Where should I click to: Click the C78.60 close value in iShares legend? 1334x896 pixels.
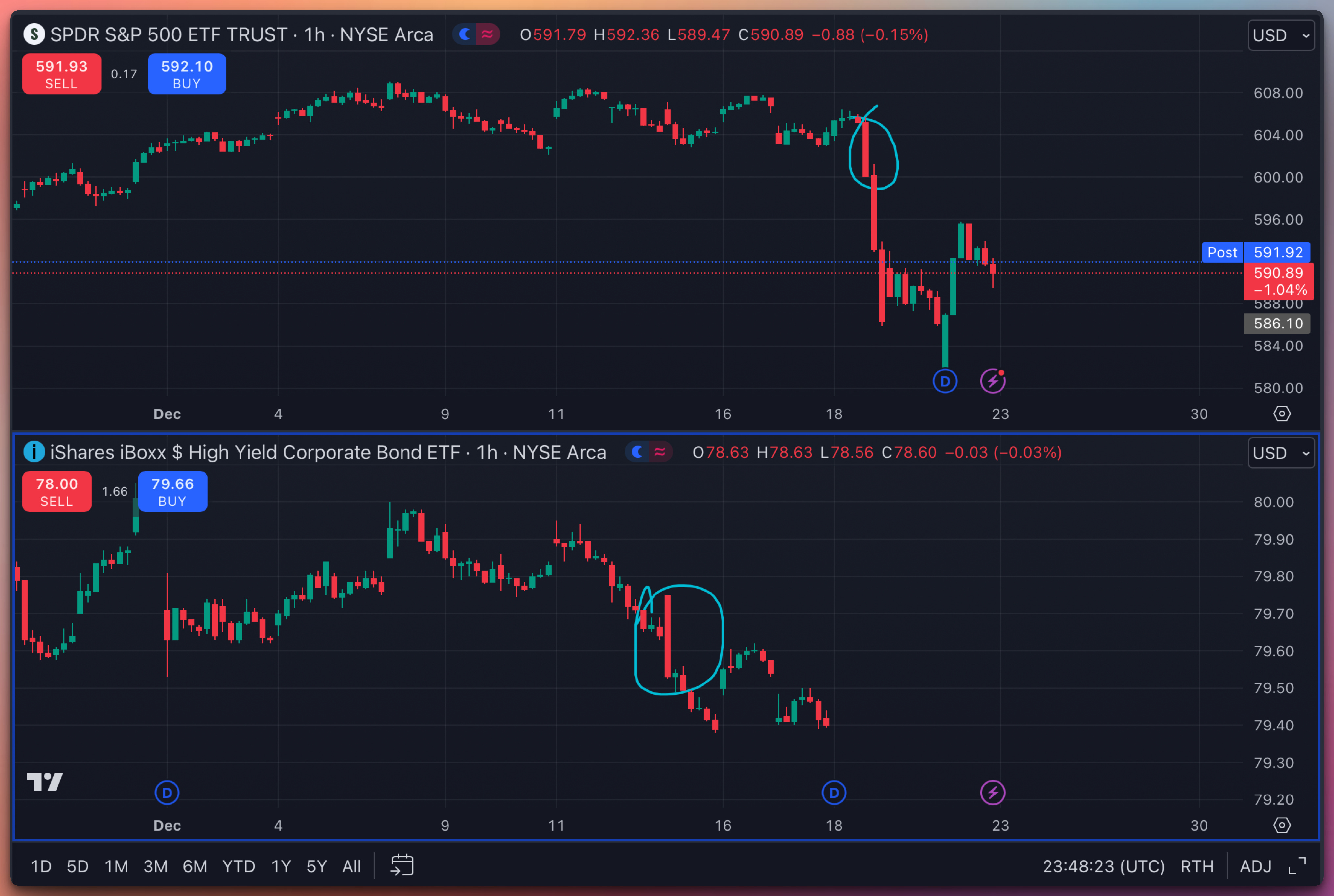pos(909,453)
